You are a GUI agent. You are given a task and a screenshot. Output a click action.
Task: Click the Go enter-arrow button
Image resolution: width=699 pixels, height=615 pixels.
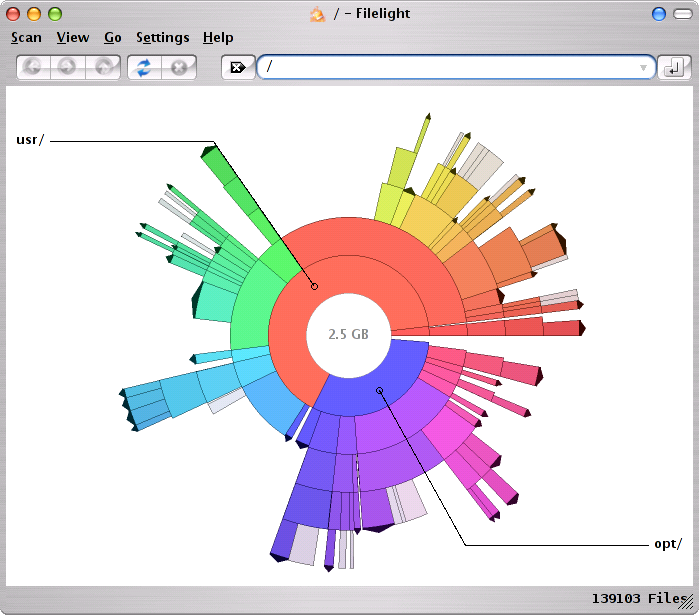[x=674, y=67]
